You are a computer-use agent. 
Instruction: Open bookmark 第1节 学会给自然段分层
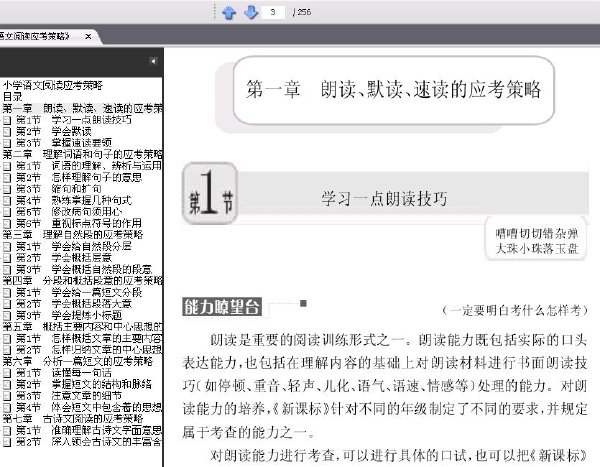pyautogui.click(x=74, y=246)
